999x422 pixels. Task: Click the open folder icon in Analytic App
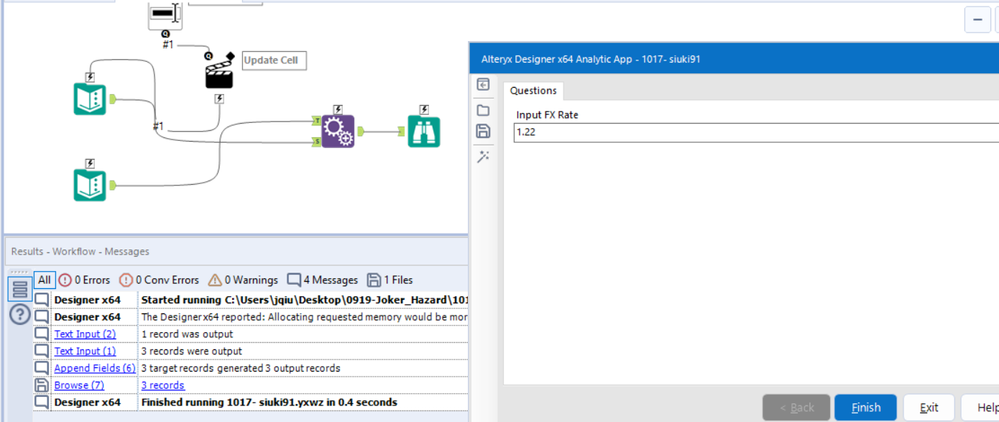pyautogui.click(x=483, y=110)
